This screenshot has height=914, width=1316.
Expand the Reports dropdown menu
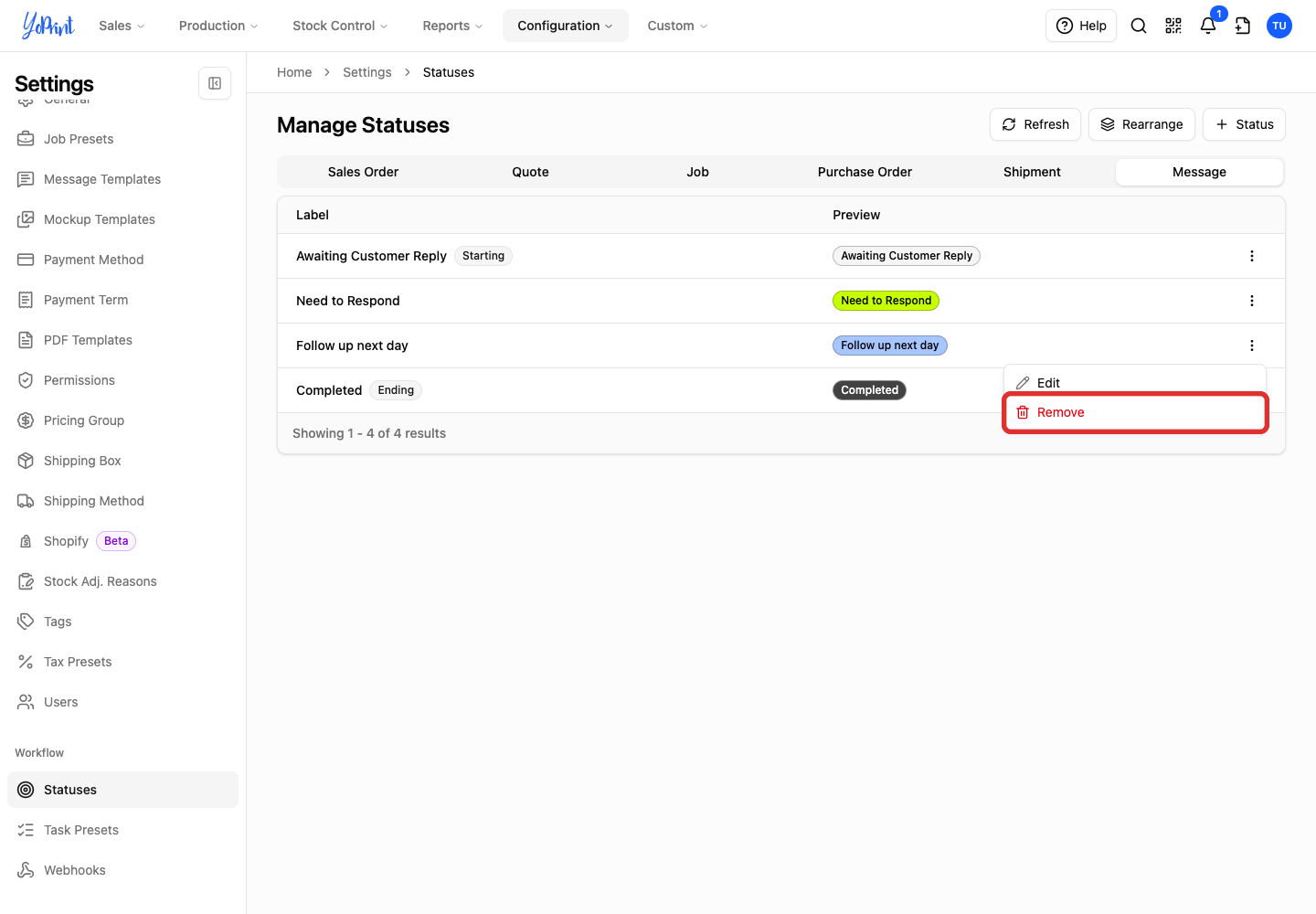452,26
